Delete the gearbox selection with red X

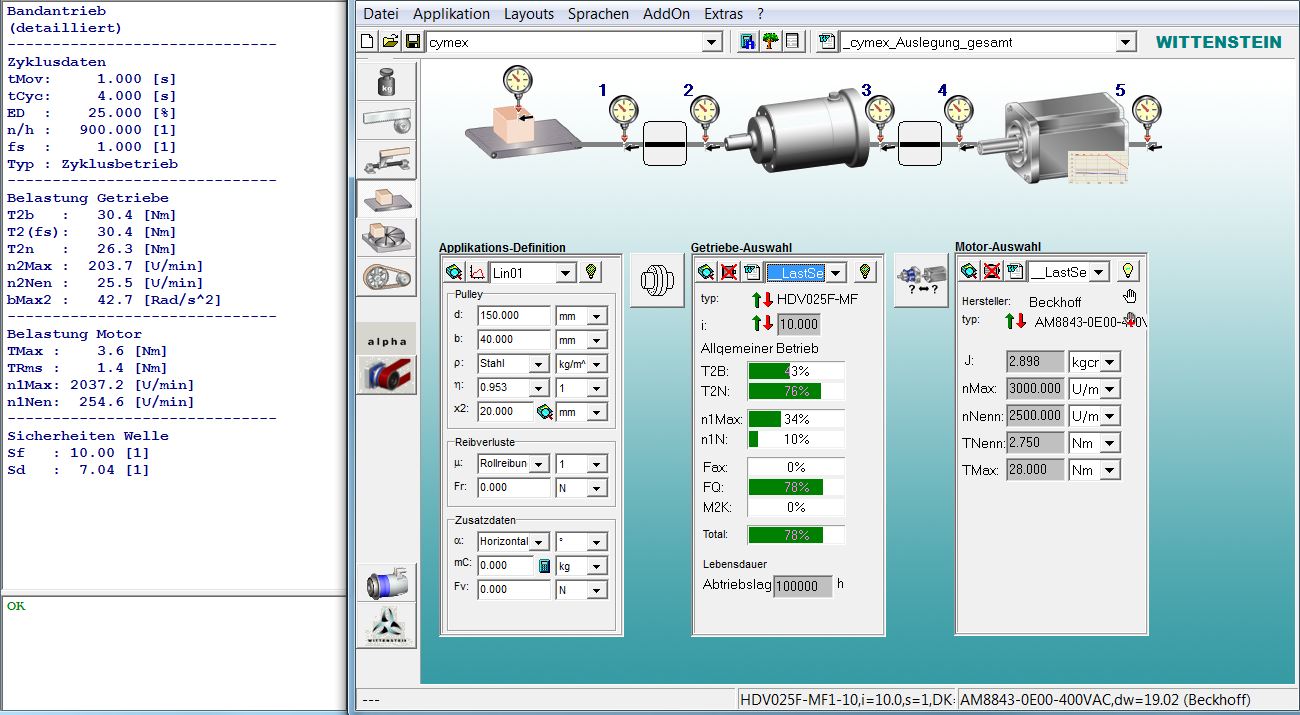[729, 272]
